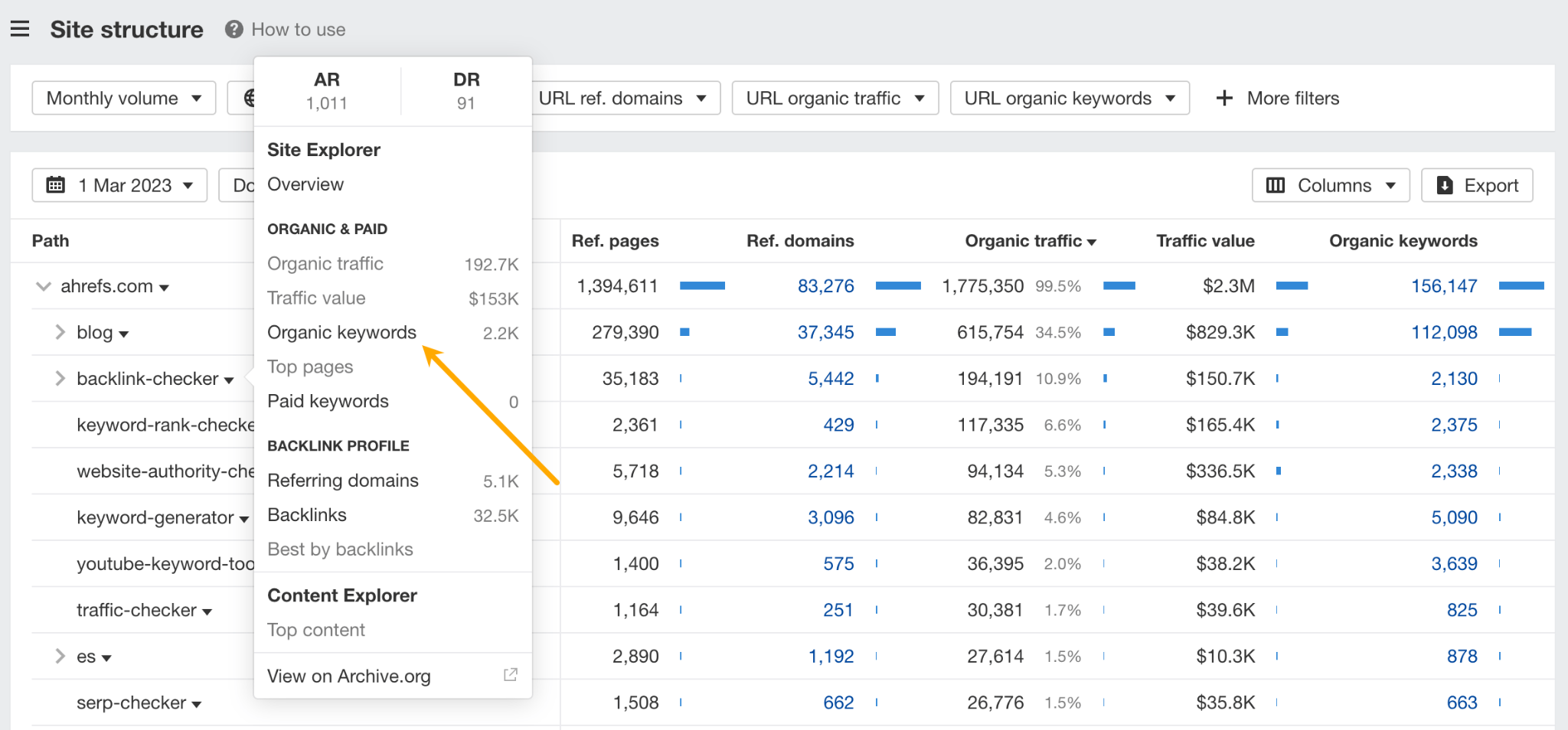Click More filters
This screenshot has width=1568, height=730.
click(1278, 98)
